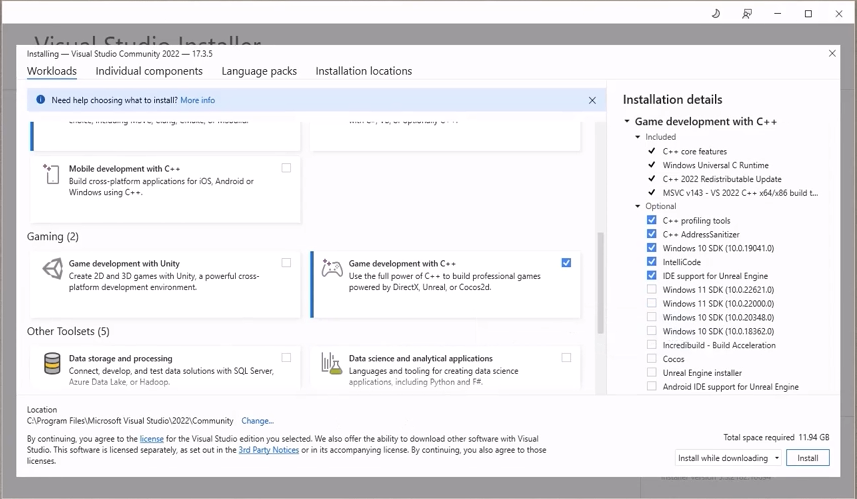Toggle dark mode via the moon icon
Viewport: 857px width, 499px height.
(715, 14)
